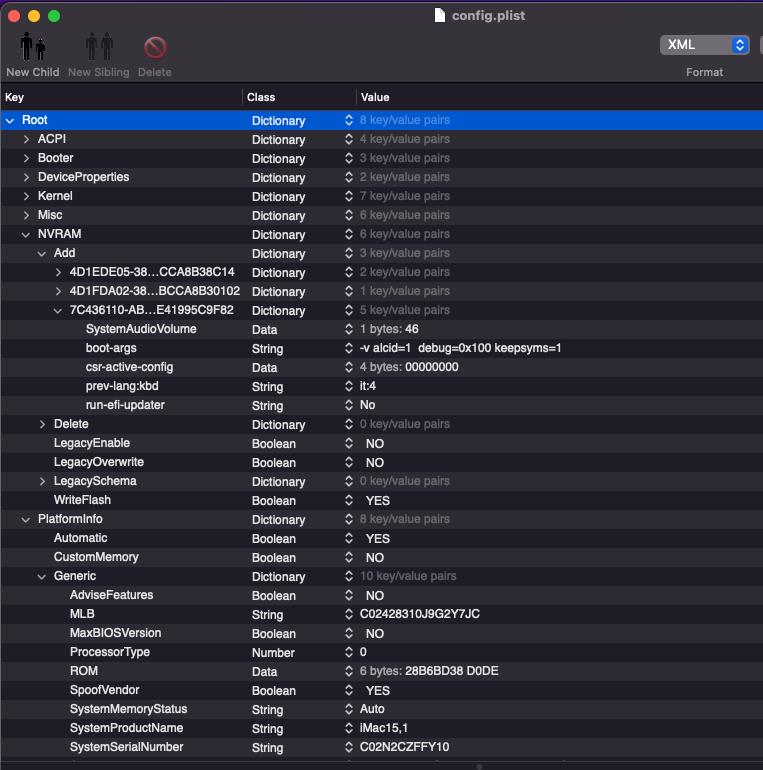Open class stepper for MaxBIOSVersion row
Screen dimensions: 763x770
point(349,633)
